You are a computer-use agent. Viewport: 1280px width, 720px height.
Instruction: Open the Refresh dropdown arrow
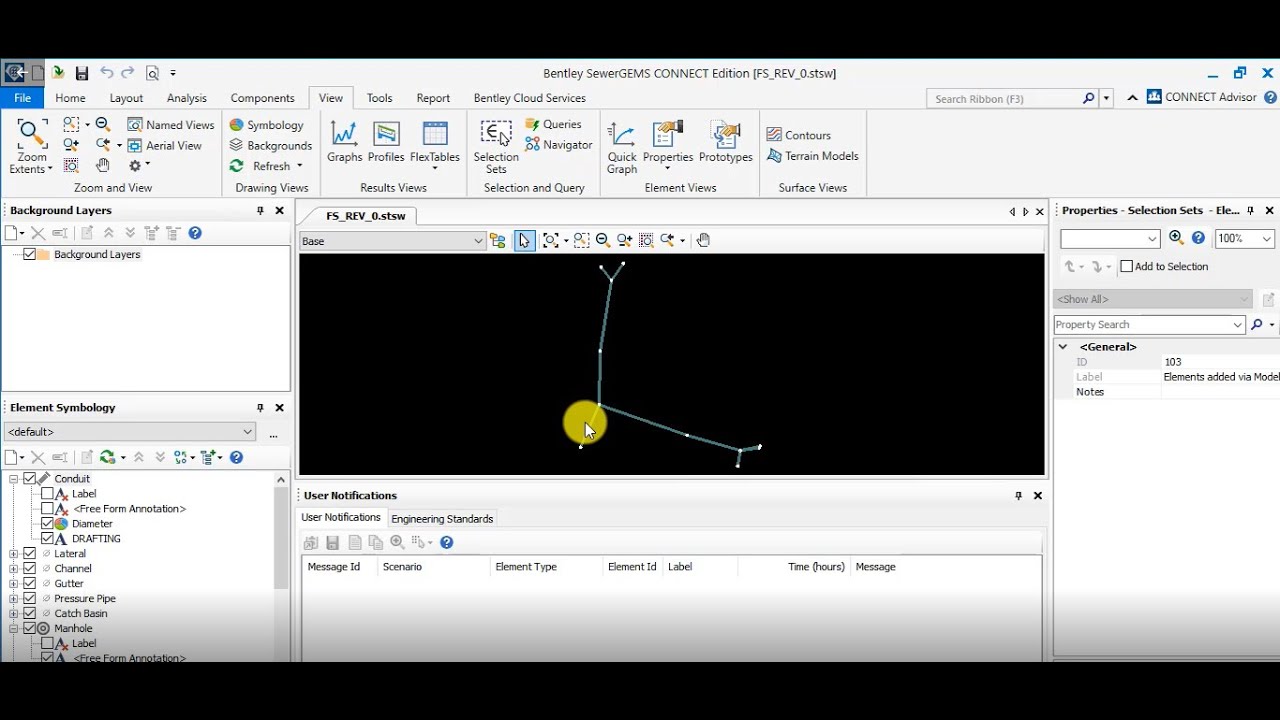[299, 166]
